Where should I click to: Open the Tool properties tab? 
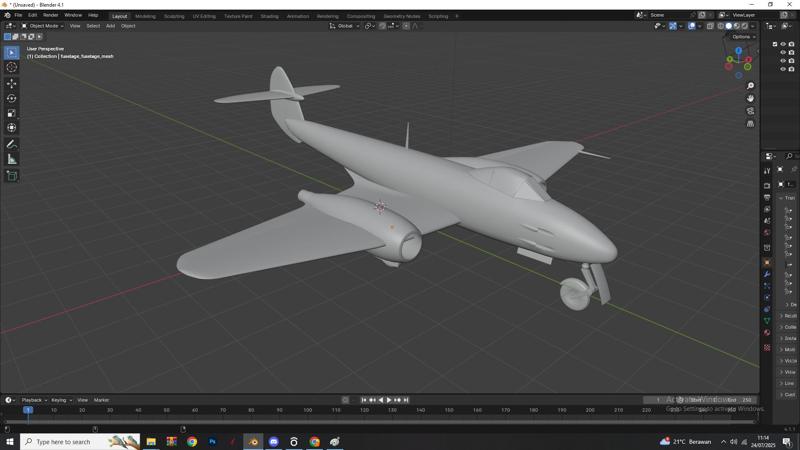click(767, 171)
